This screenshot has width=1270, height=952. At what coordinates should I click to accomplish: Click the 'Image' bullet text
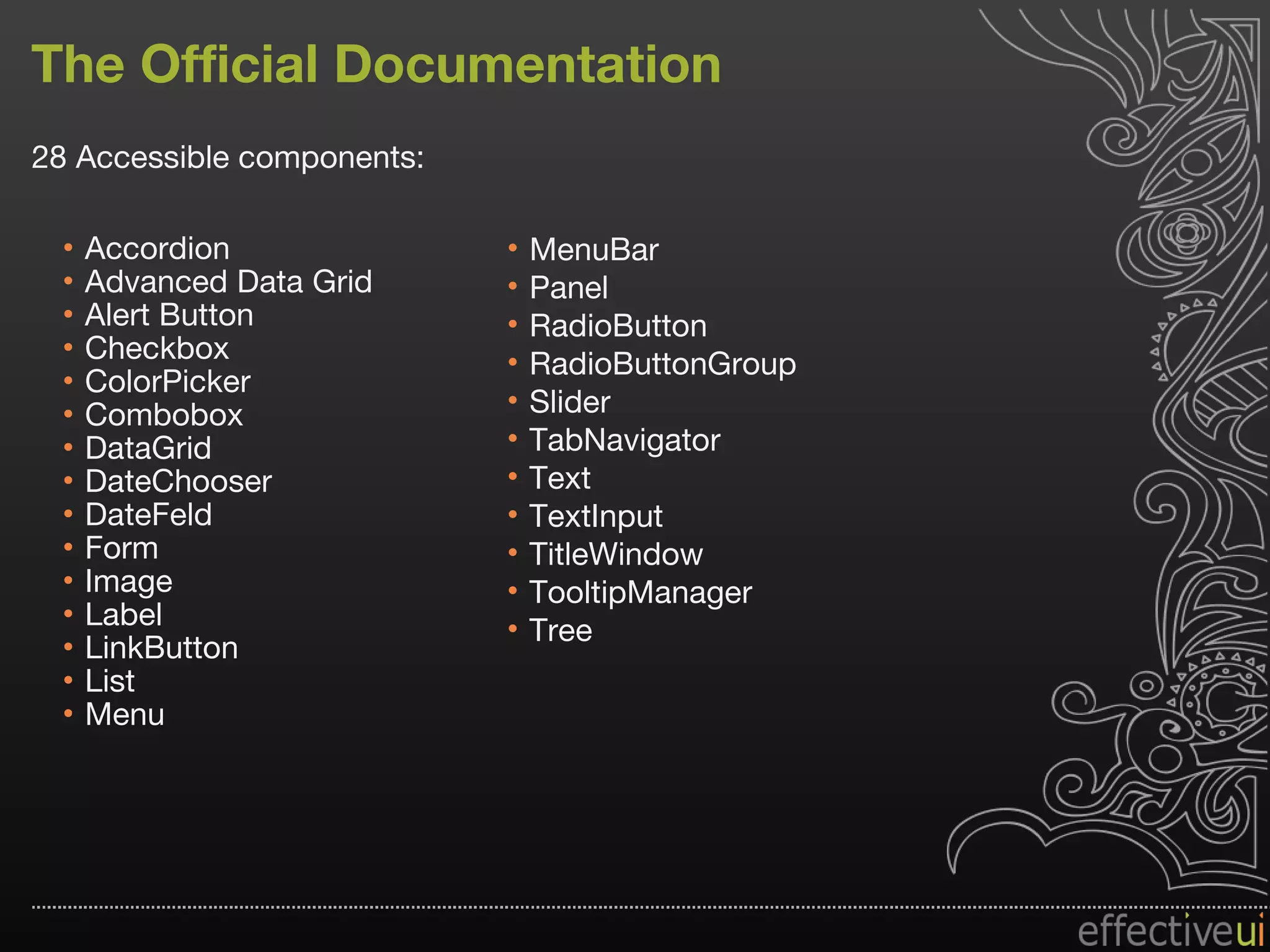click(x=128, y=582)
